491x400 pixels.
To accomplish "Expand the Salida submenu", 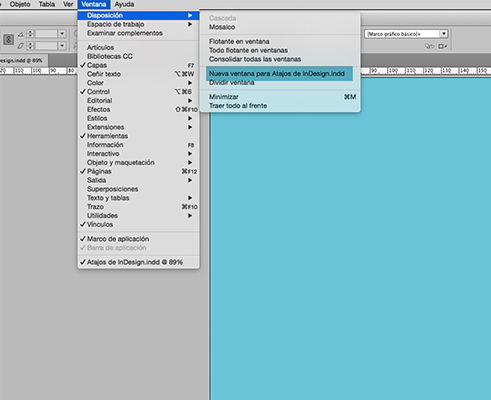I will pyautogui.click(x=138, y=180).
